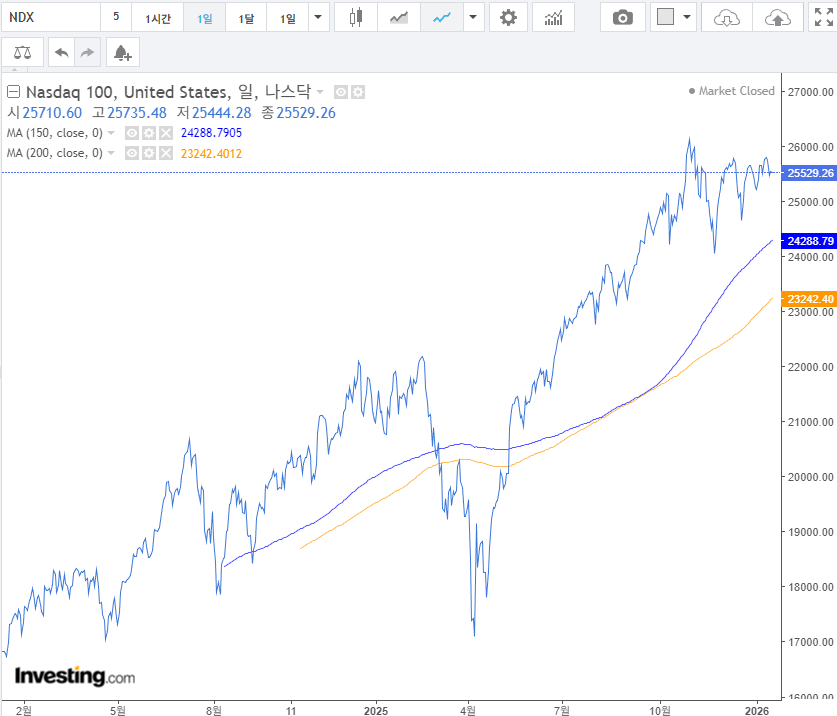Collapse the Nasdaq 100 legend

click(x=13, y=92)
